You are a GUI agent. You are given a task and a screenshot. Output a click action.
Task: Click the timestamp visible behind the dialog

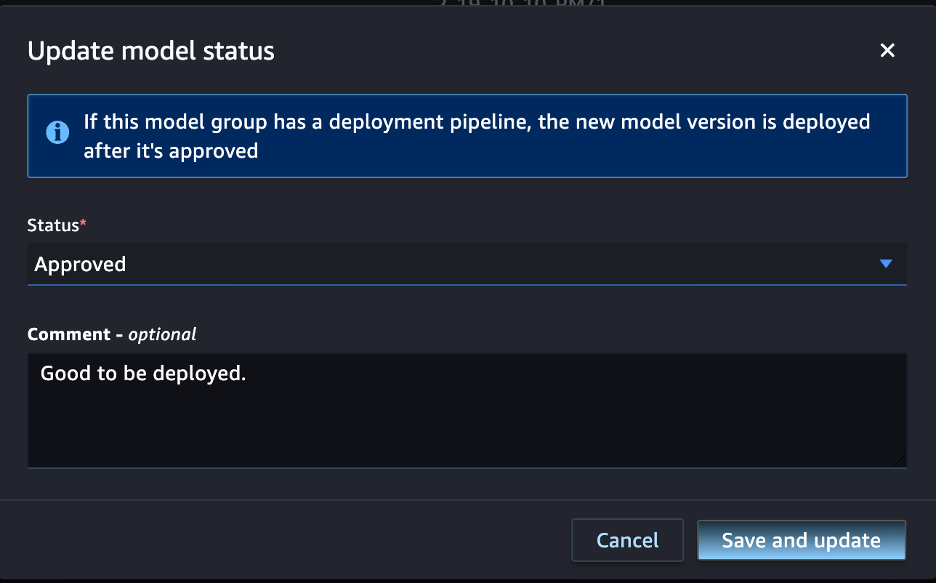520,8
